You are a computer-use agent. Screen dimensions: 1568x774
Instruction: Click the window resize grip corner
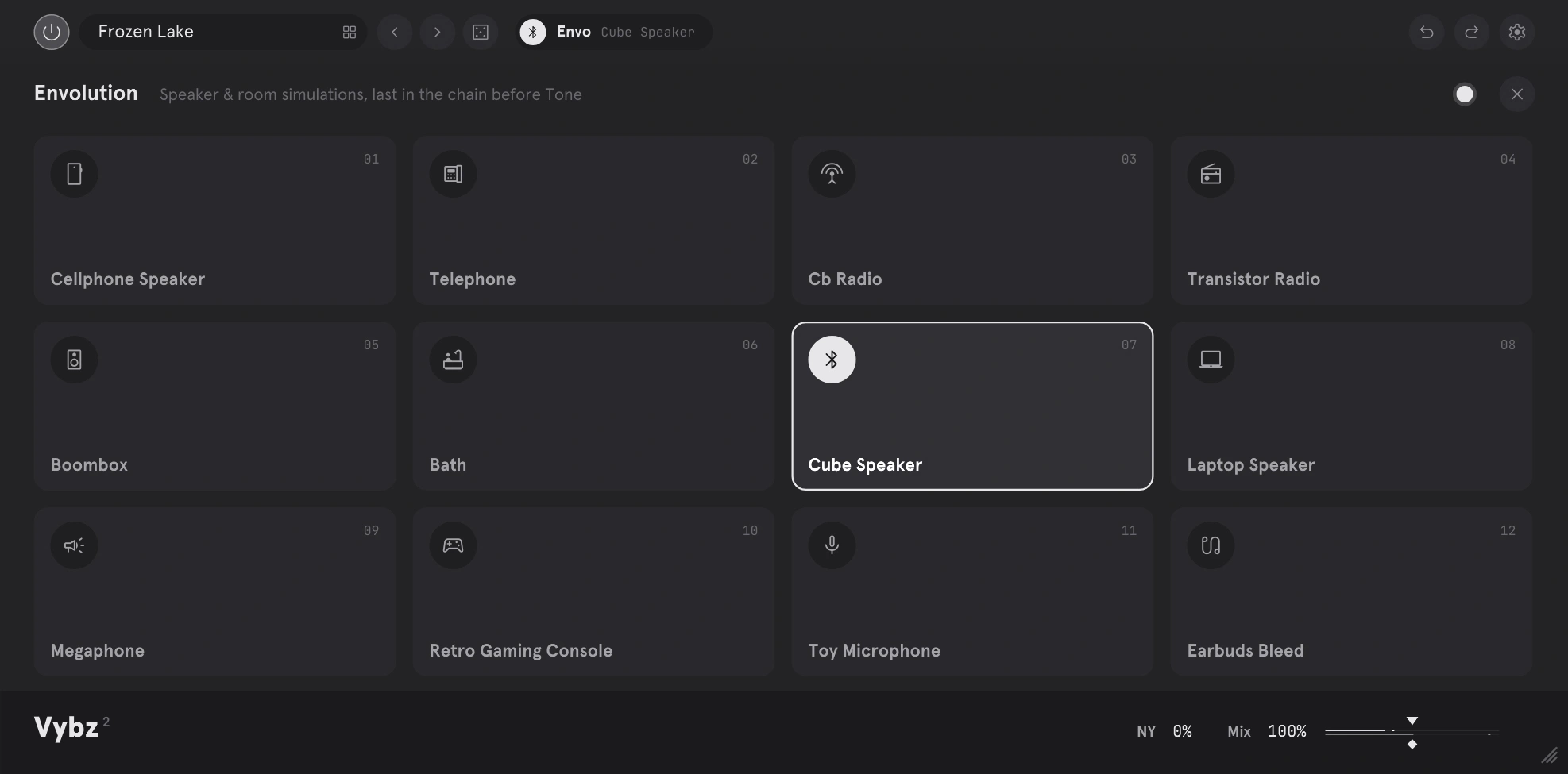pos(1549,755)
